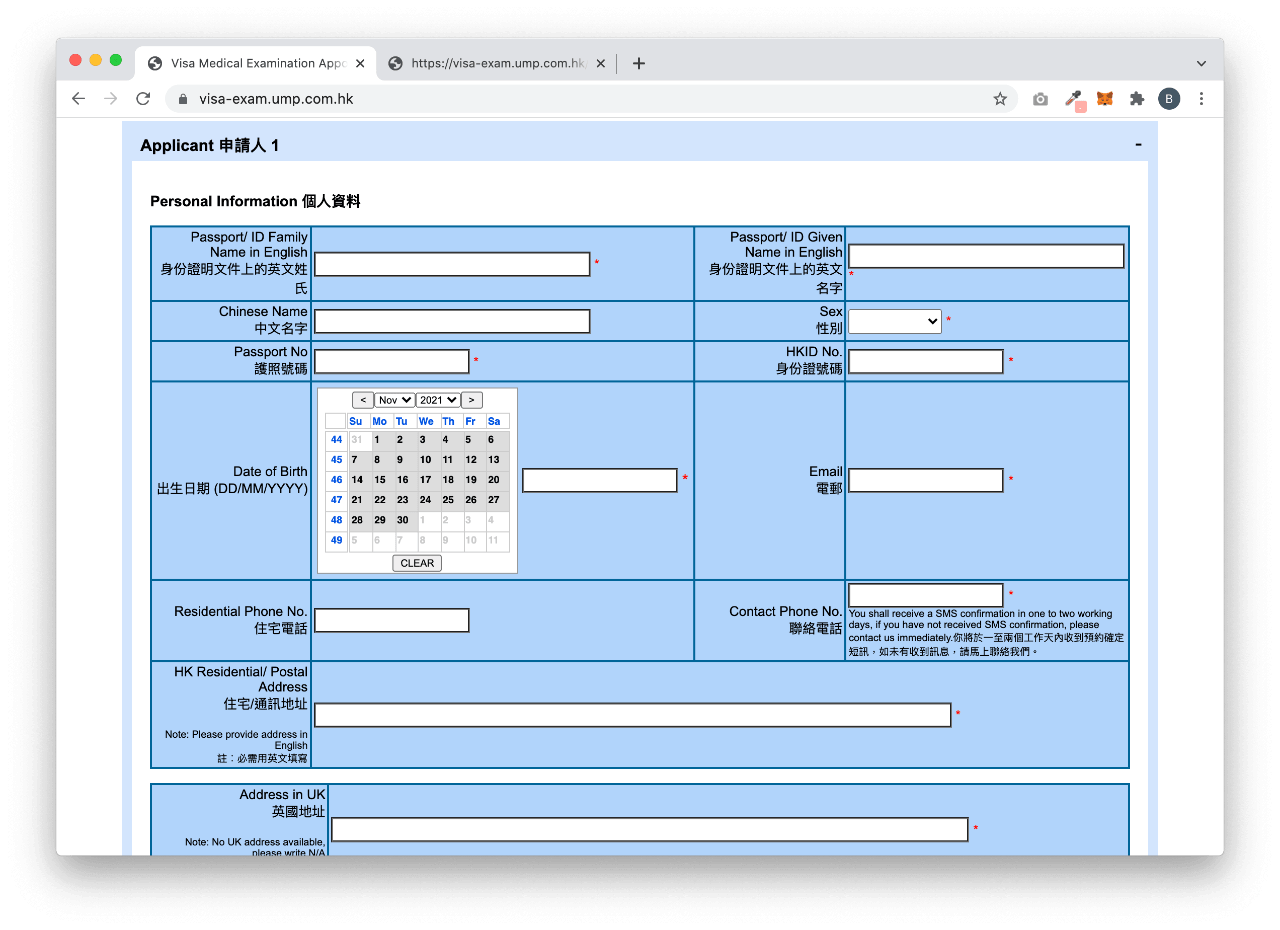1280x930 pixels.
Task: Open the camera screenshot extension
Action: [x=1041, y=99]
